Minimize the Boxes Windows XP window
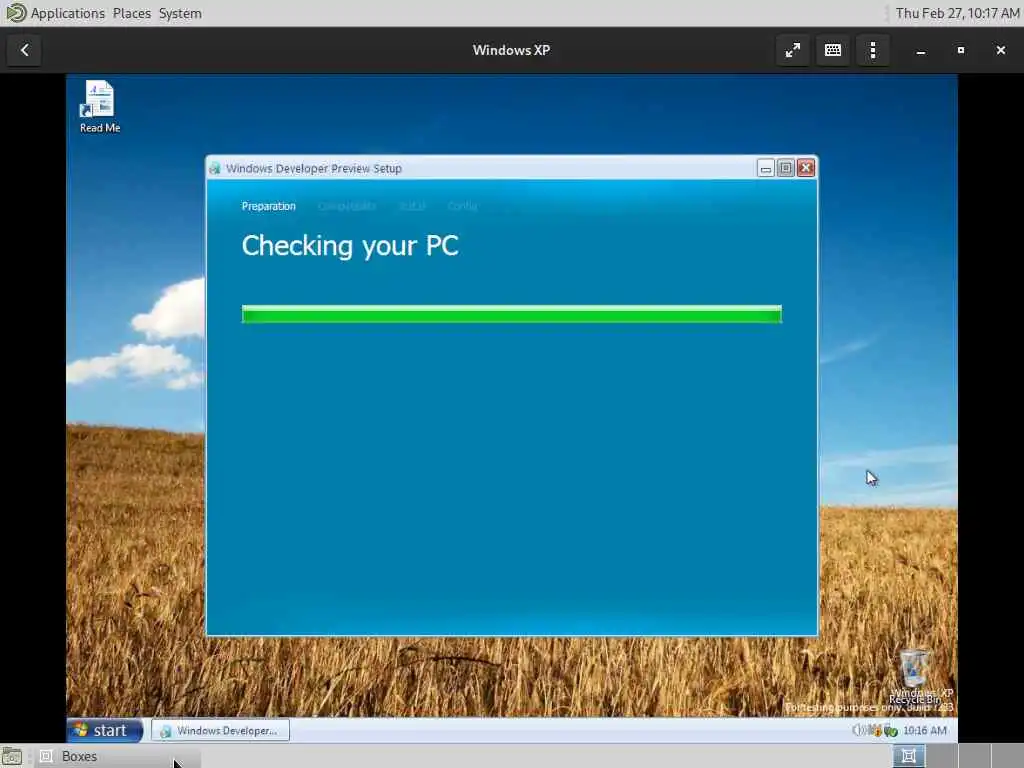1024x768 pixels. tap(921, 50)
